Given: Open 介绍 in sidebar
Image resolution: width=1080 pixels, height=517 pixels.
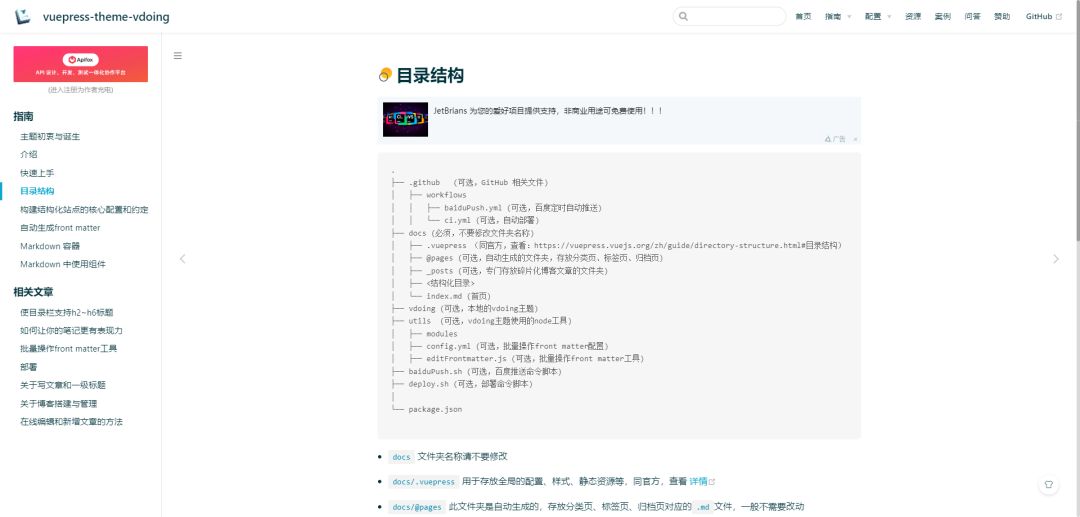Looking at the screenshot, I should pos(29,154).
